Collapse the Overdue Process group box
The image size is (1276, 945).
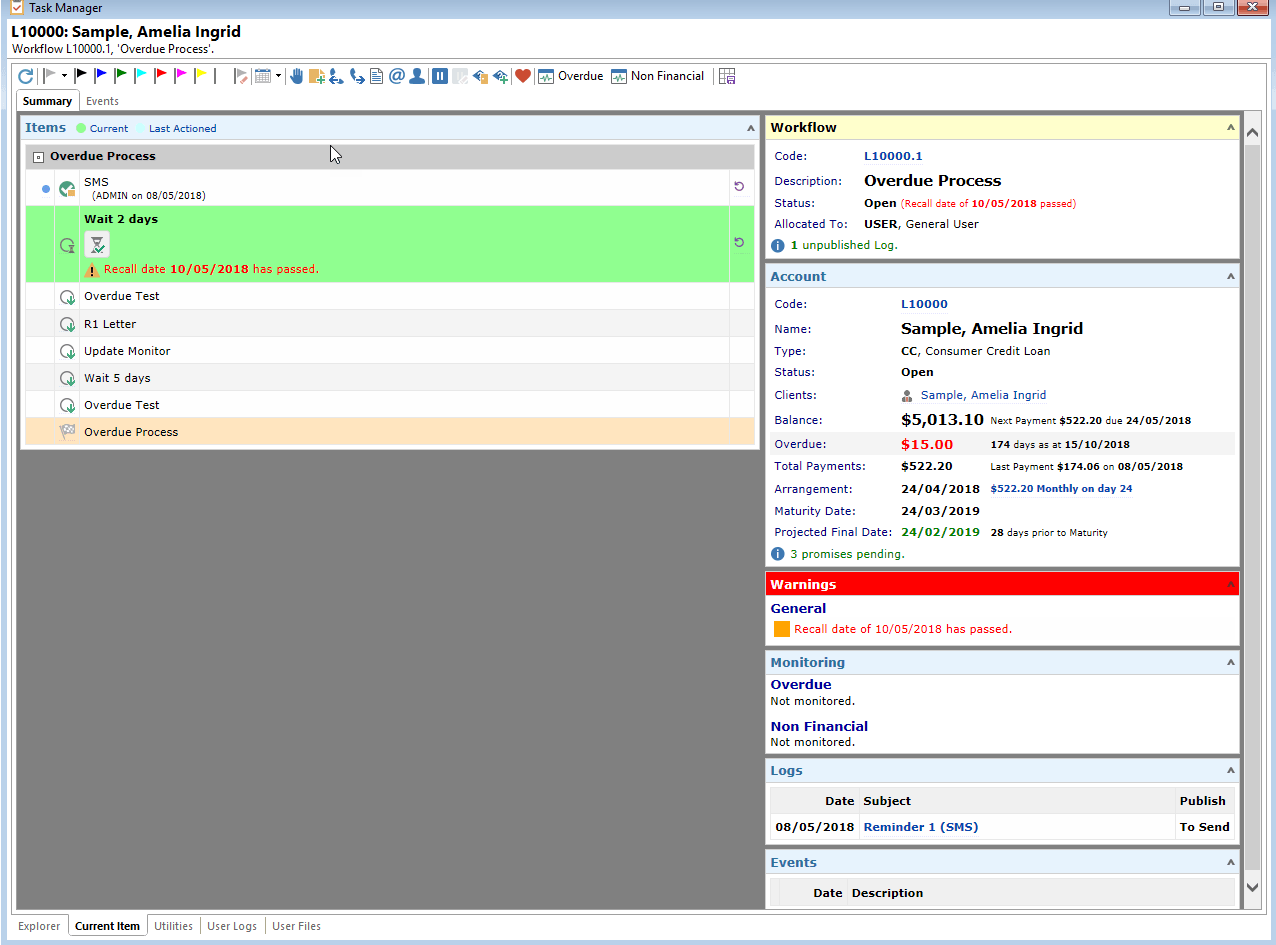point(38,157)
